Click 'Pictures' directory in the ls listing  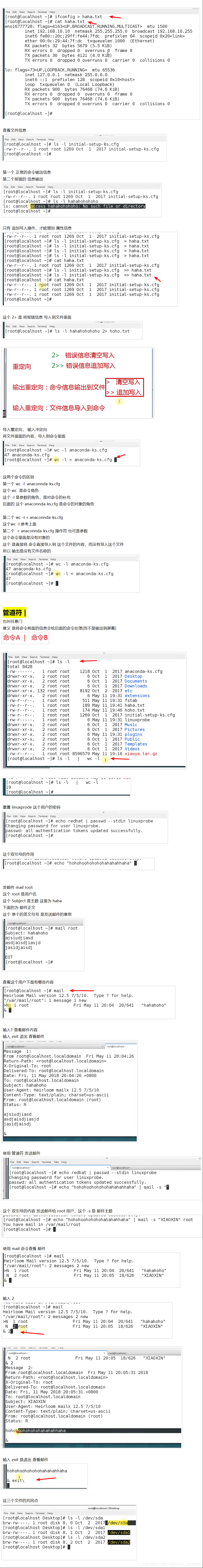coord(135,730)
